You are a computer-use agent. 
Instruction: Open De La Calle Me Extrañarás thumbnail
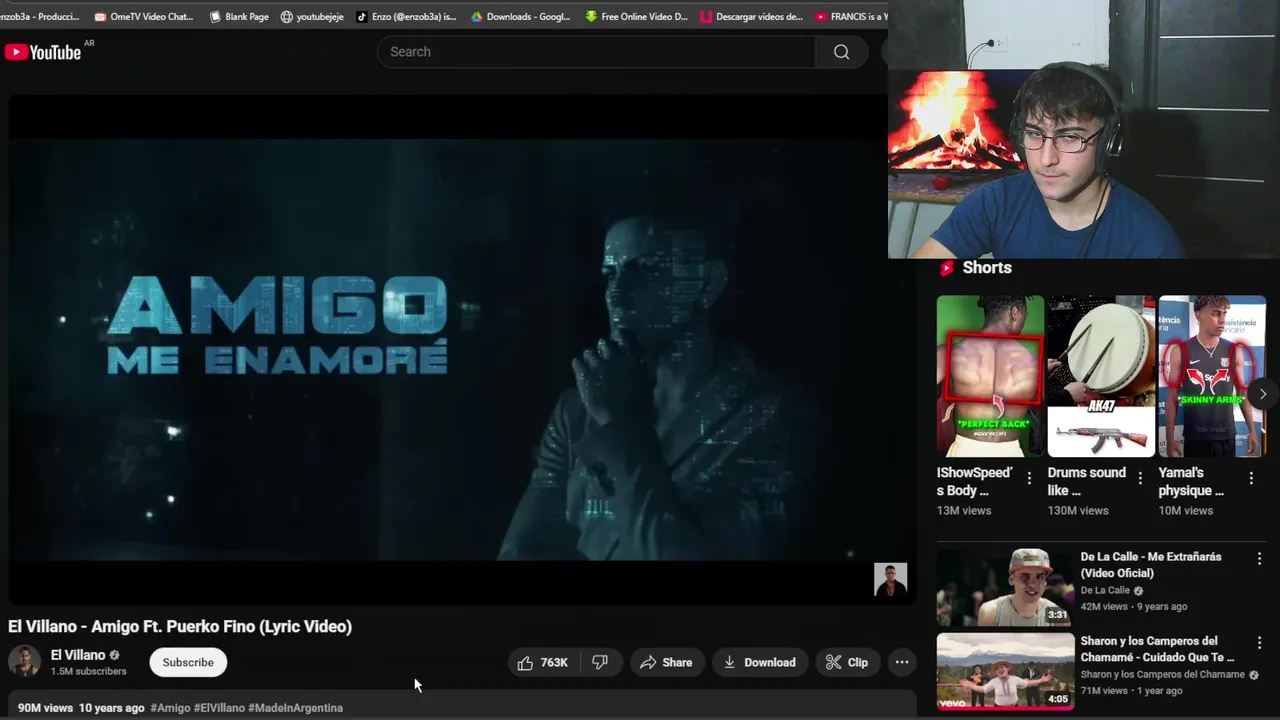click(1005, 587)
